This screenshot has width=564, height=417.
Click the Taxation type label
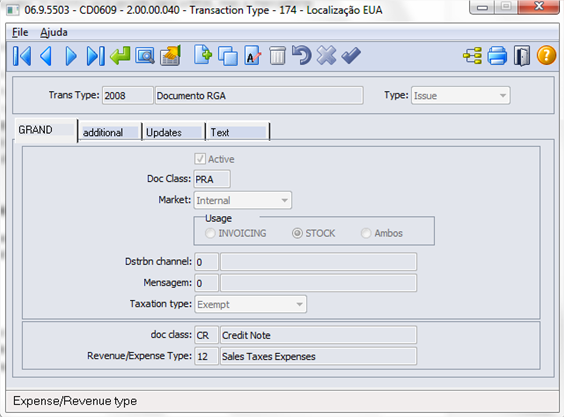pos(161,304)
